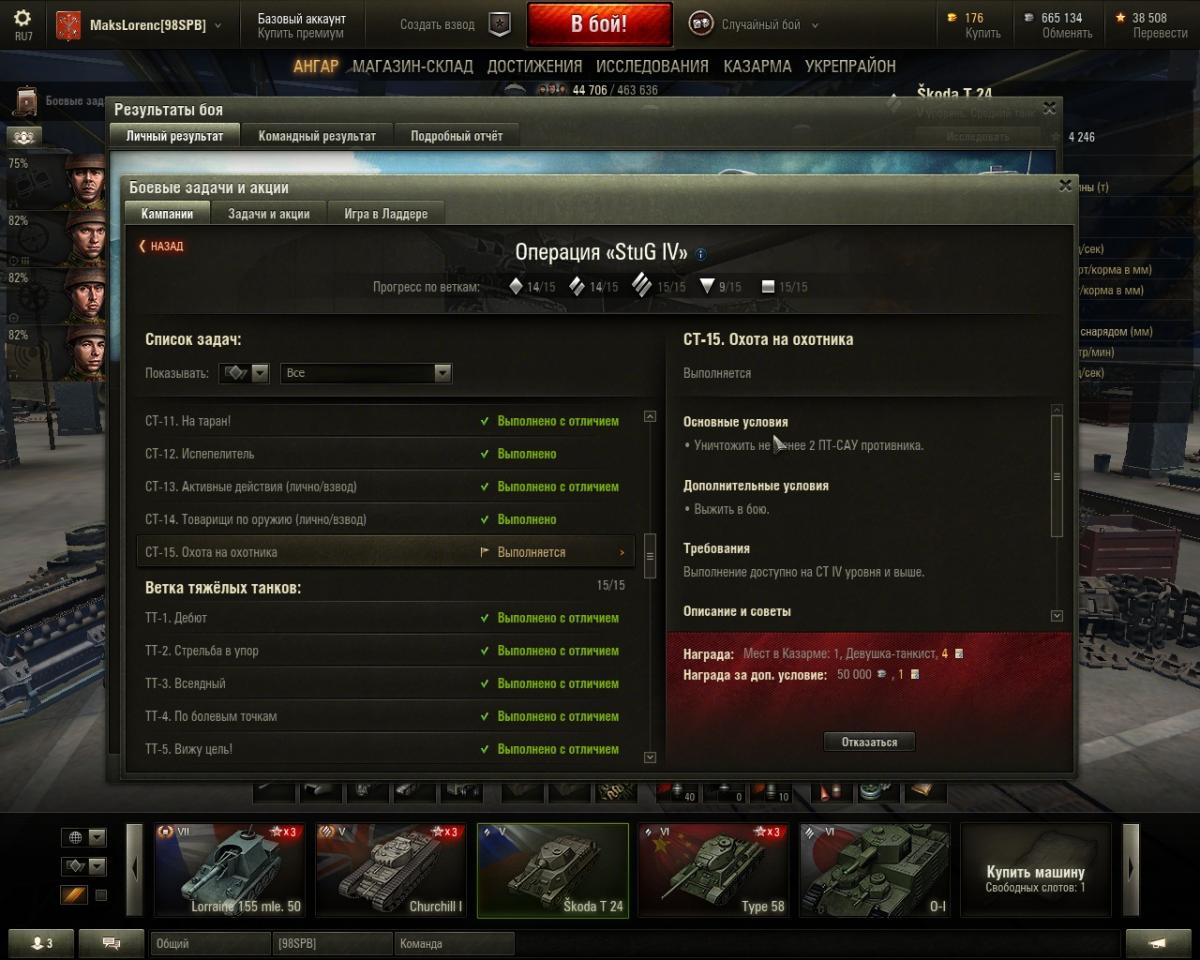Viewport: 1200px width, 960px height.
Task: Click the task list scroll-down arrow
Action: coord(650,758)
